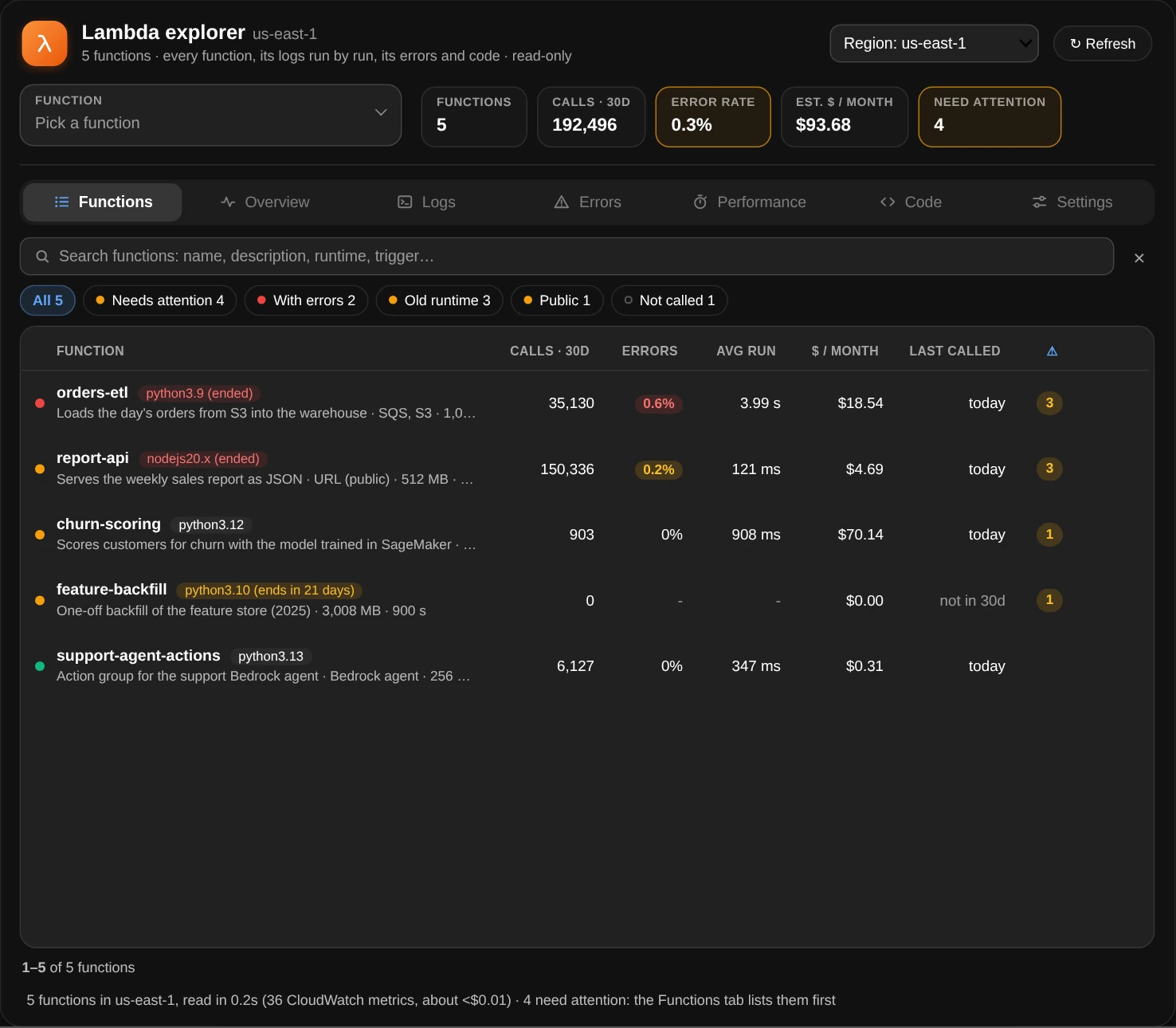Click the python3.10 (ends in 21 days) badge
The height and width of the screenshot is (1028, 1176).
(x=269, y=591)
